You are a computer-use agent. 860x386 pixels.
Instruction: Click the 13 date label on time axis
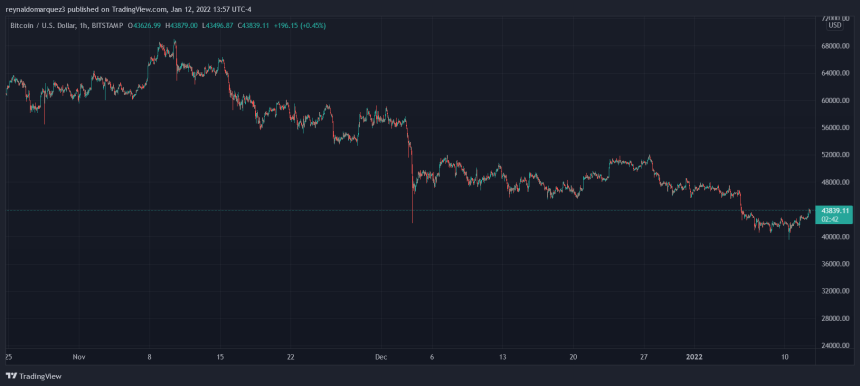502,357
